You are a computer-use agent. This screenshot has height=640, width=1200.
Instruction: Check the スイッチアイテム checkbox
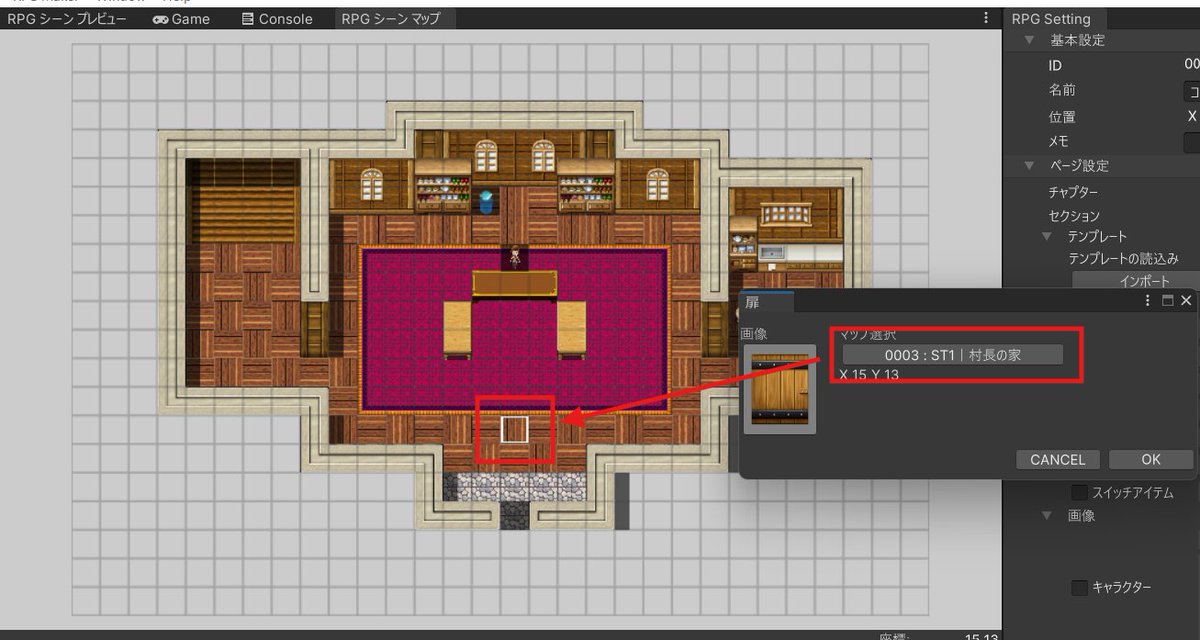pos(1078,492)
